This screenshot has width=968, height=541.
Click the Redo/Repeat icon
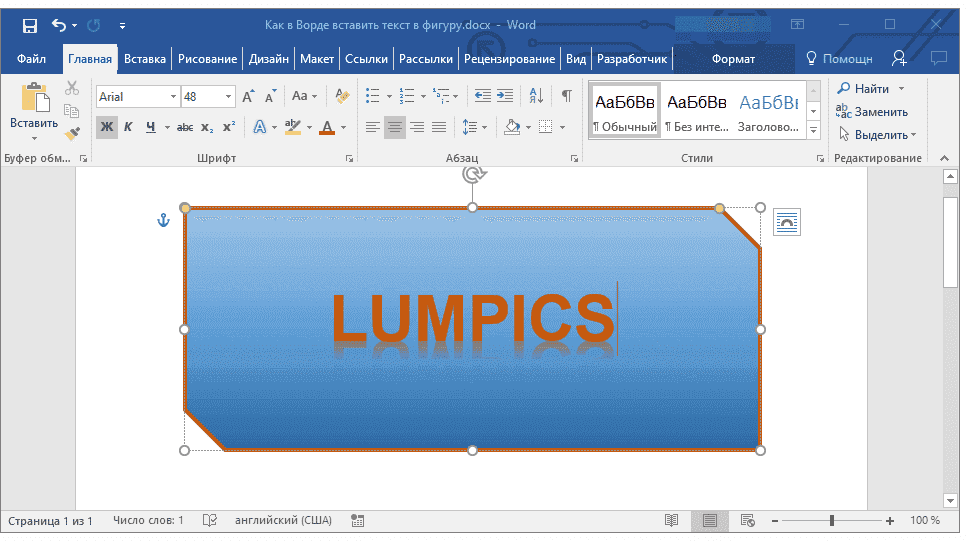[x=94, y=25]
